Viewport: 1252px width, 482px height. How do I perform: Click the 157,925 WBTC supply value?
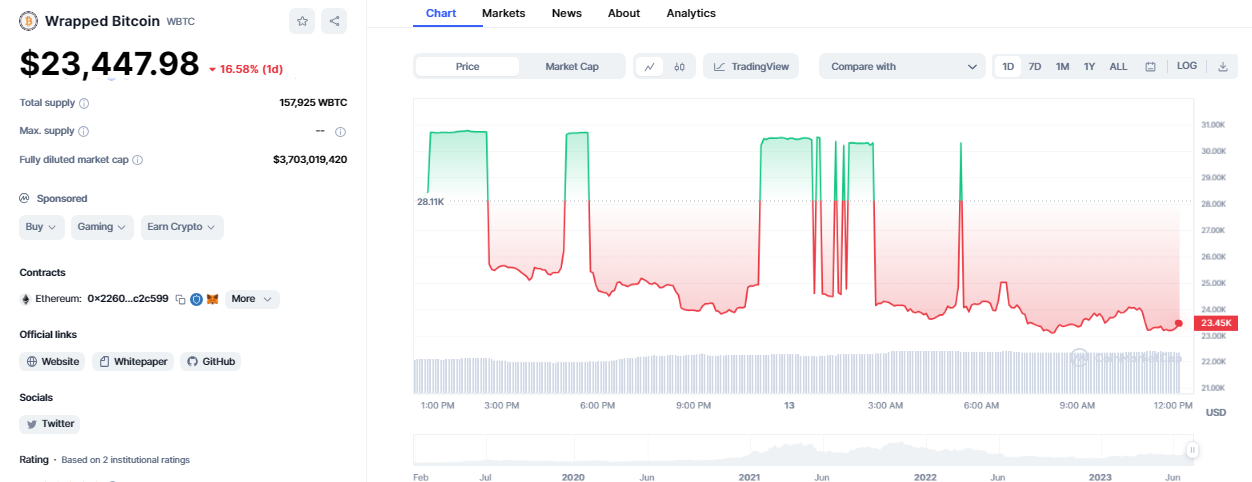point(313,103)
